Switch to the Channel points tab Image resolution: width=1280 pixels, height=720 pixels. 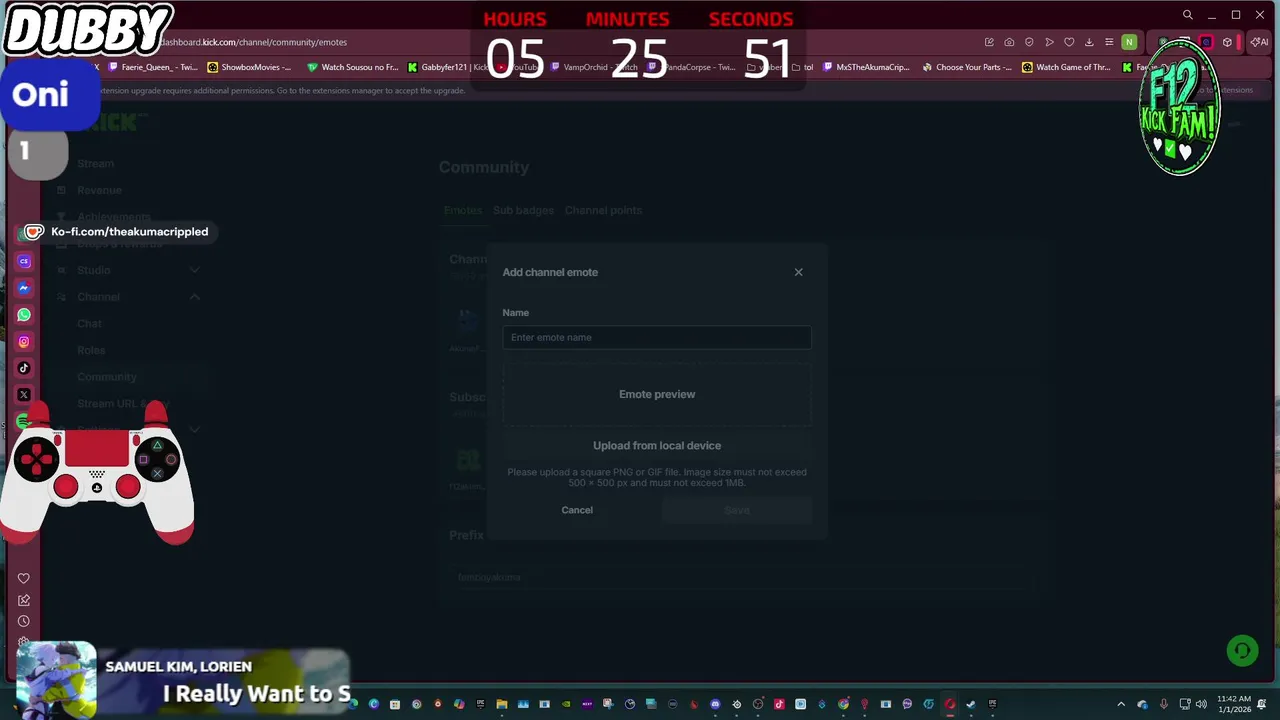603,210
